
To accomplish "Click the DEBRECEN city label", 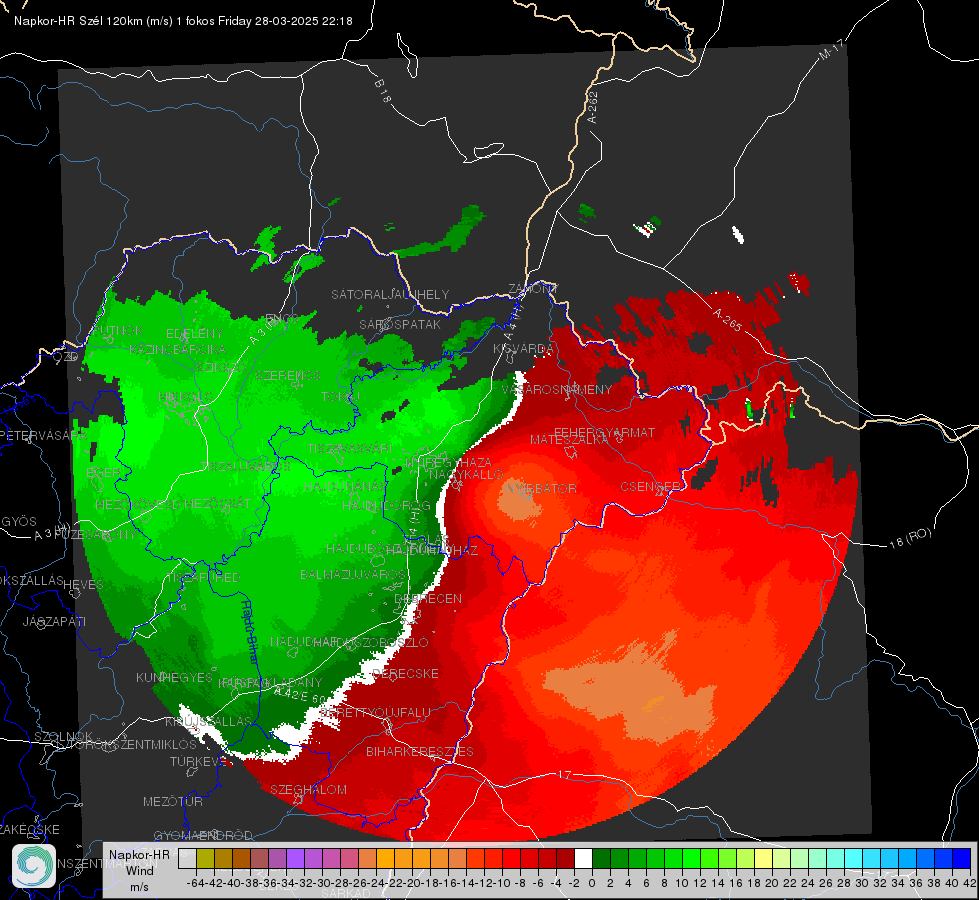I will click(428, 598).
